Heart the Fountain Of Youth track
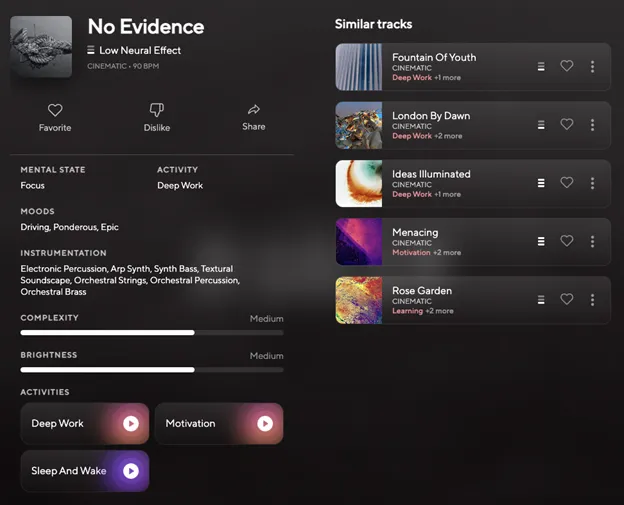The image size is (624, 505). click(x=567, y=66)
